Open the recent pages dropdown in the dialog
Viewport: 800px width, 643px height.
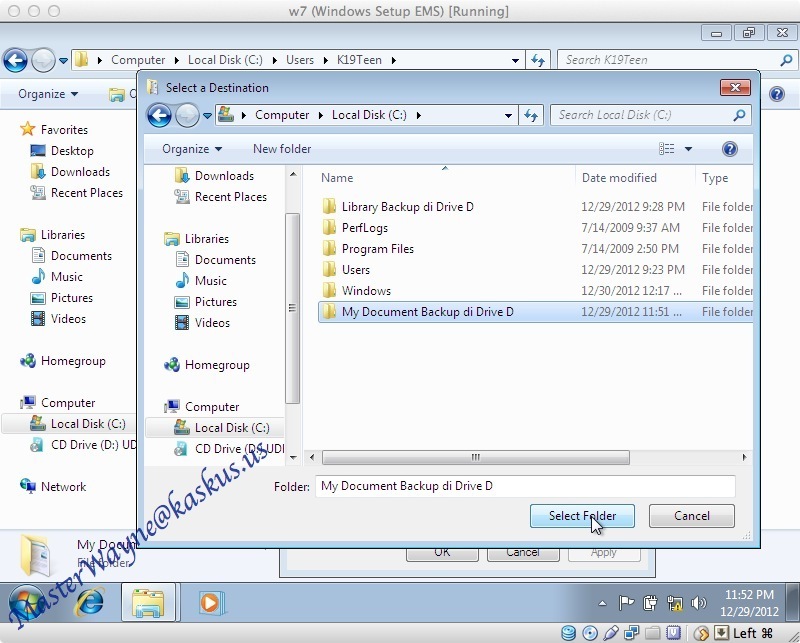tap(207, 116)
